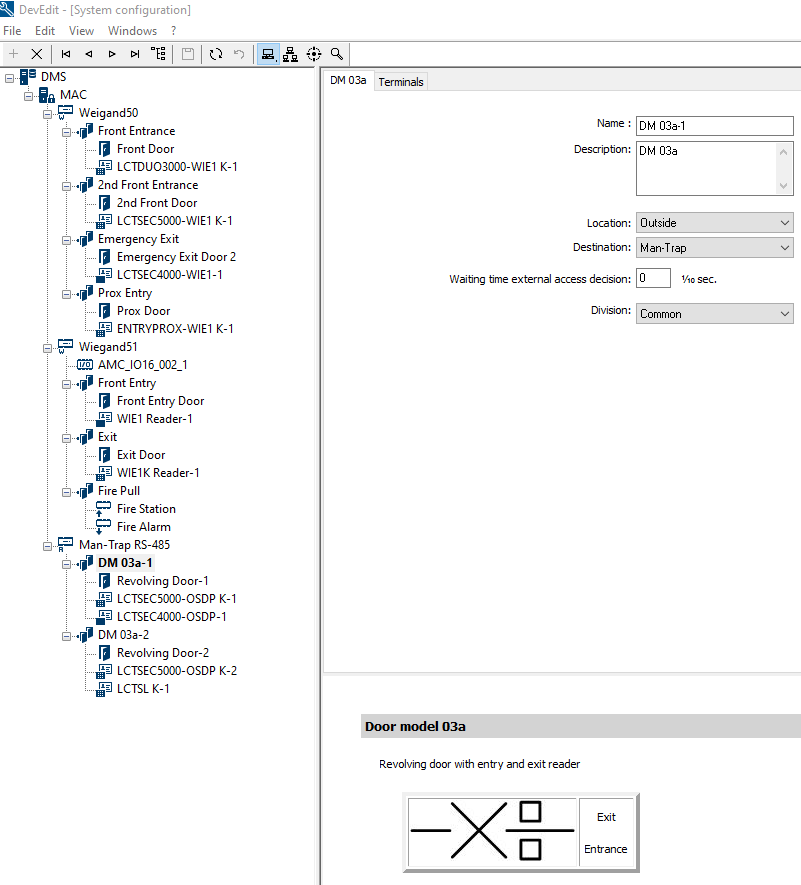Jump to first item with toolbar arrow
Image resolution: width=801 pixels, height=885 pixels.
[66, 54]
